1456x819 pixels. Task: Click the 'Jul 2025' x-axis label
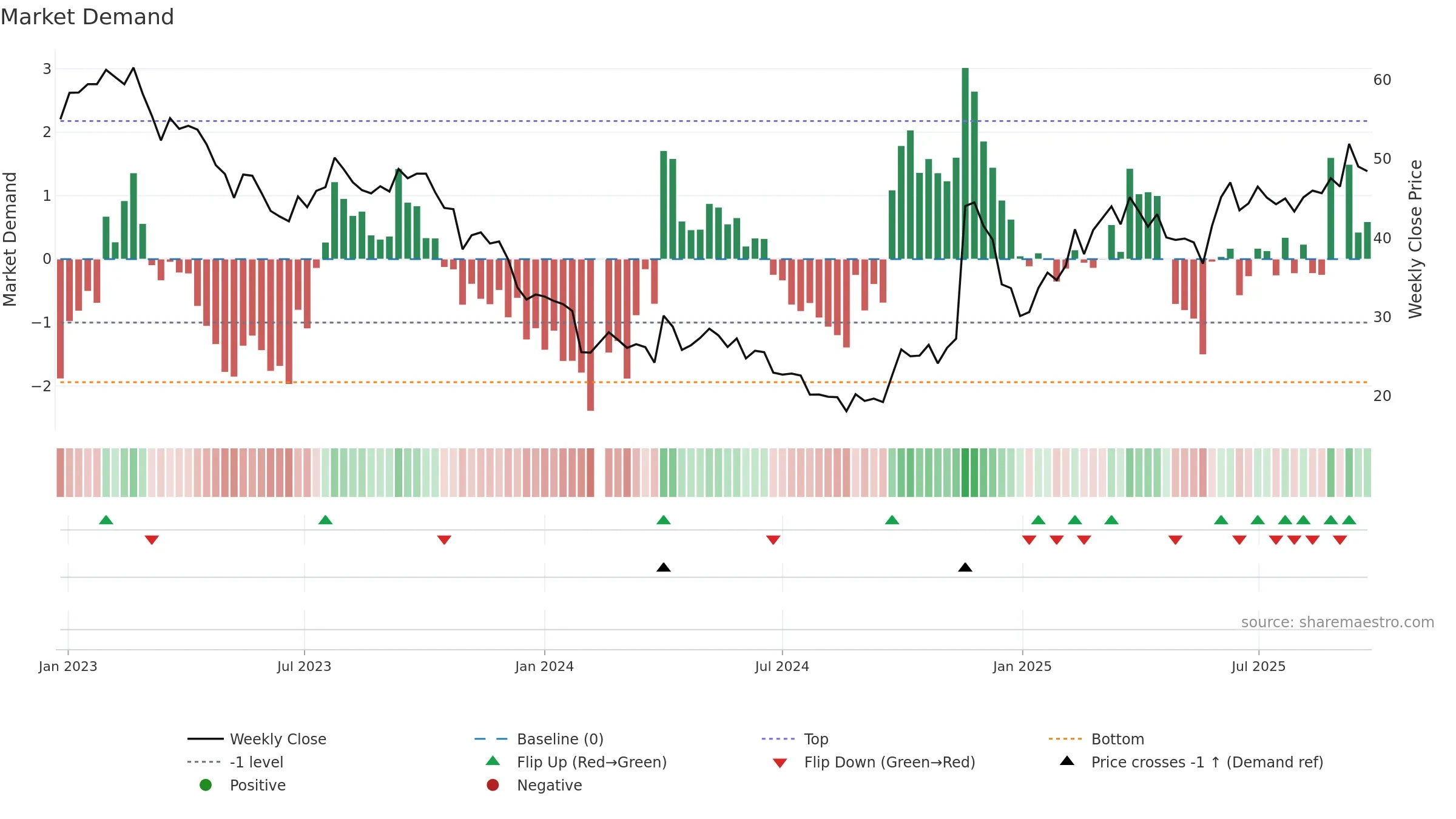click(x=1259, y=666)
